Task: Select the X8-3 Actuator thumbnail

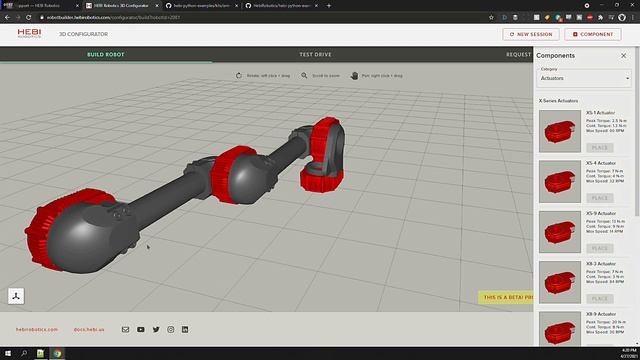Action: (x=560, y=282)
